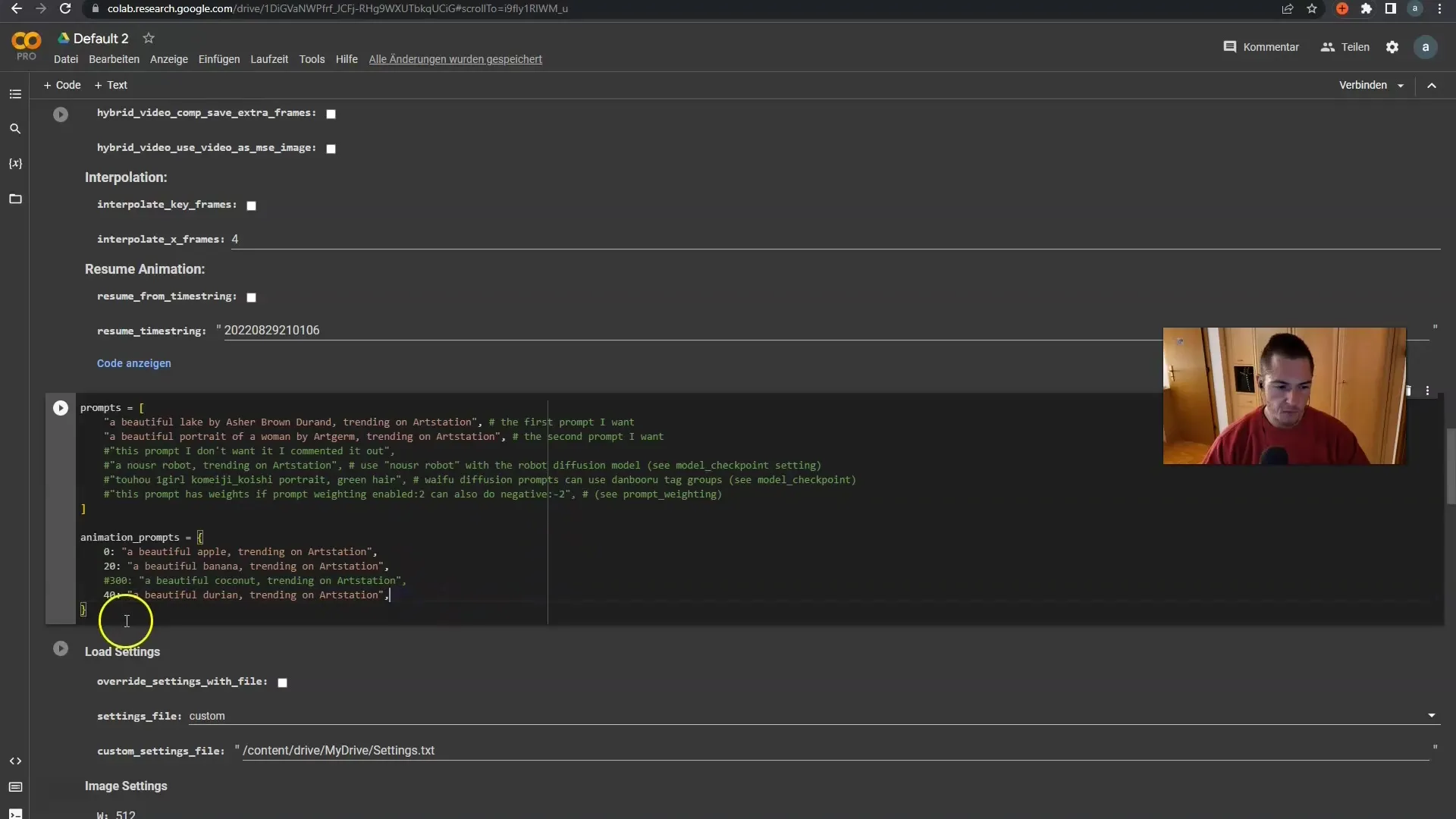This screenshot has height=819, width=1456.
Task: Click the browser address bar URL
Action: (x=337, y=8)
